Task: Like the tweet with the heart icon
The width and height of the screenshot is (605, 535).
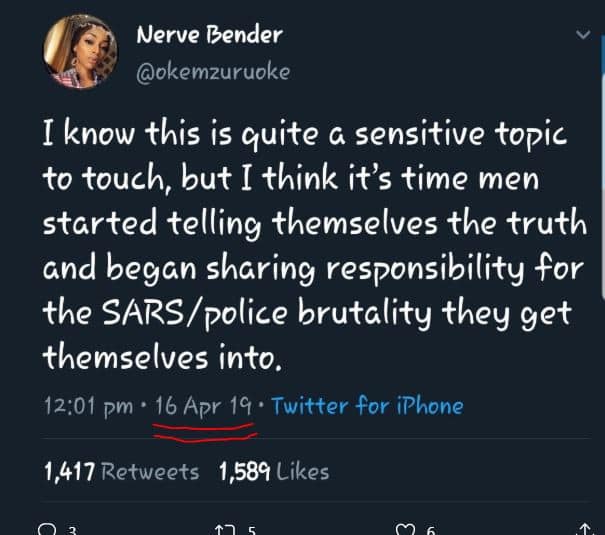Action: (x=403, y=530)
